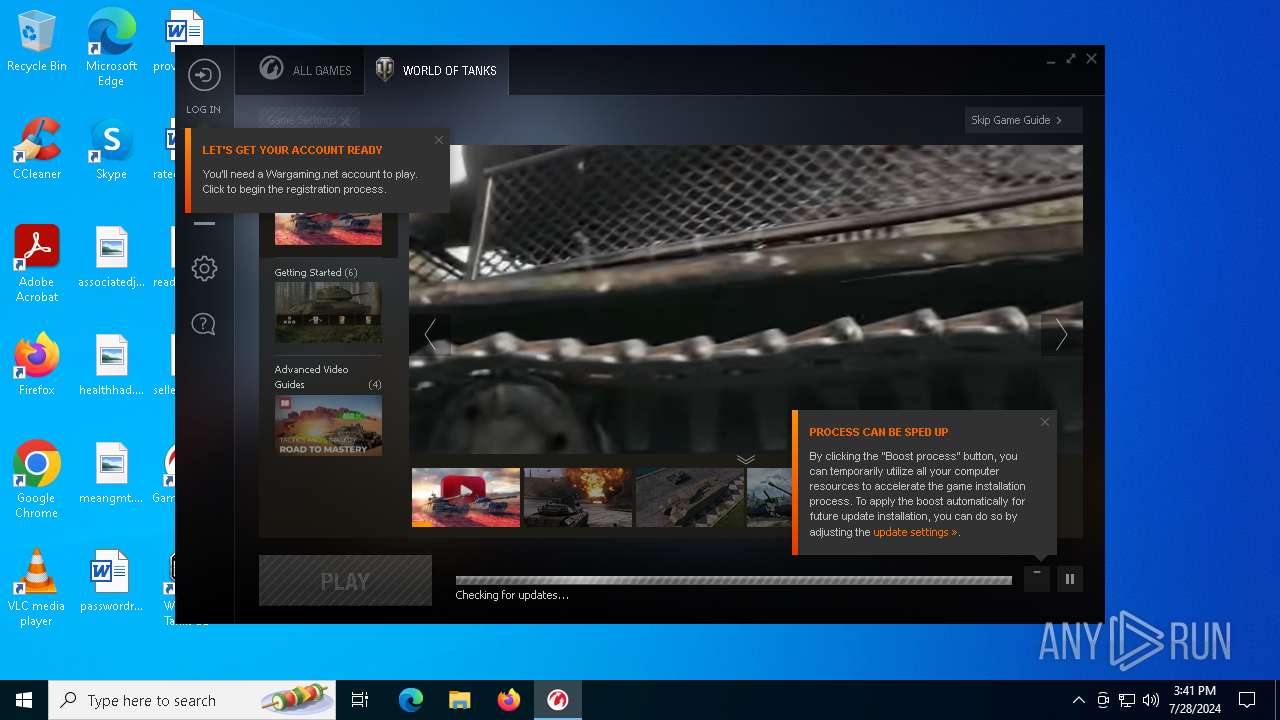Click the greyed-out PLAY button

tap(345, 581)
